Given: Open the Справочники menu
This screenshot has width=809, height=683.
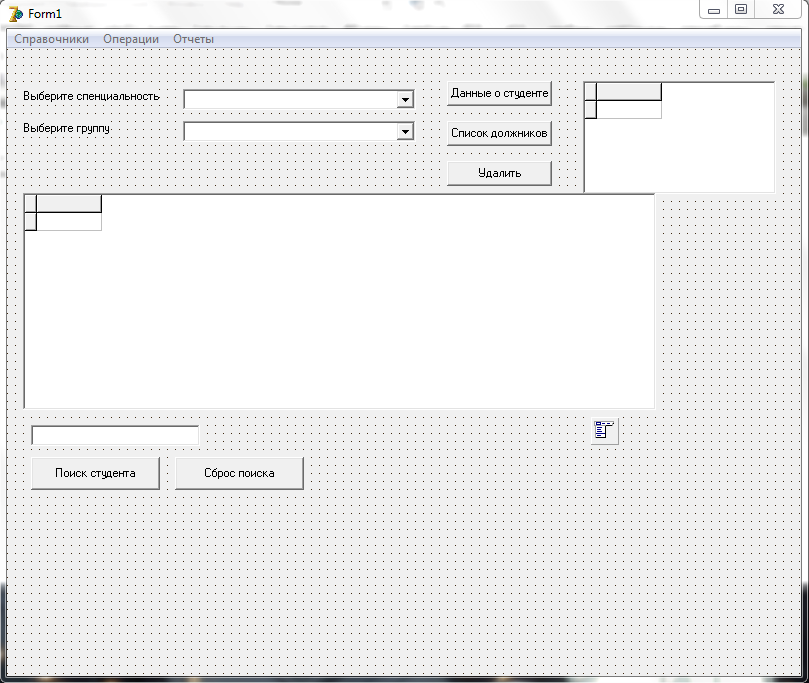Looking at the screenshot, I should pyautogui.click(x=52, y=39).
